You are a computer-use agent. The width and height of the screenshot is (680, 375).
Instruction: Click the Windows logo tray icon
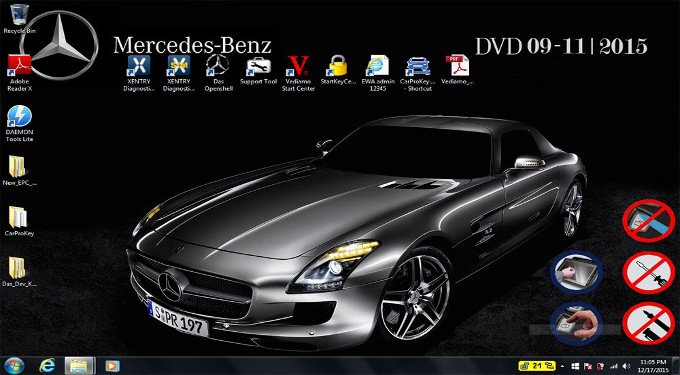pos(575,366)
